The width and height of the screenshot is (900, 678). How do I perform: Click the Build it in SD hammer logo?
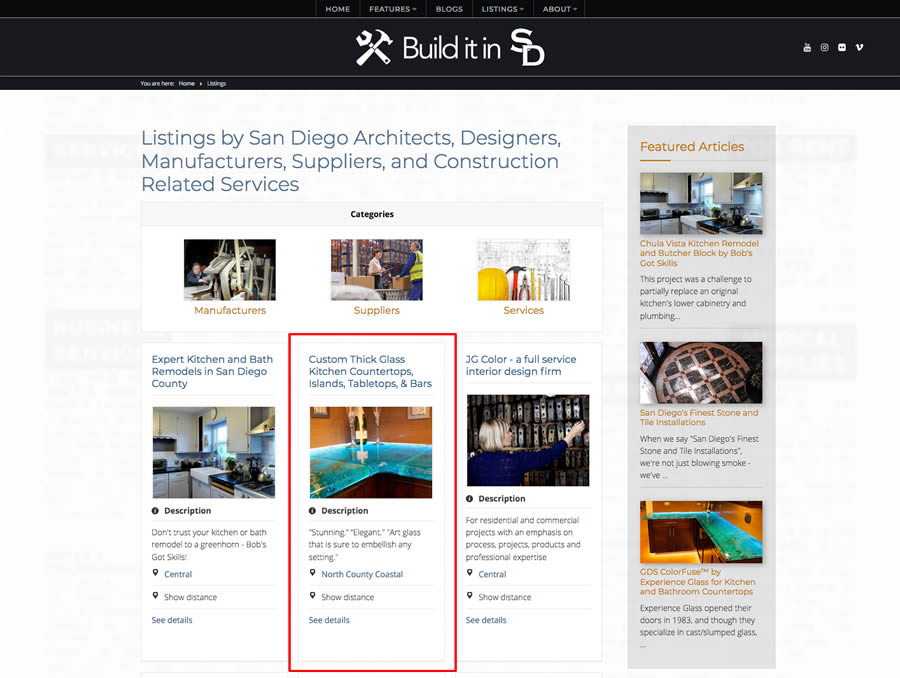(374, 47)
